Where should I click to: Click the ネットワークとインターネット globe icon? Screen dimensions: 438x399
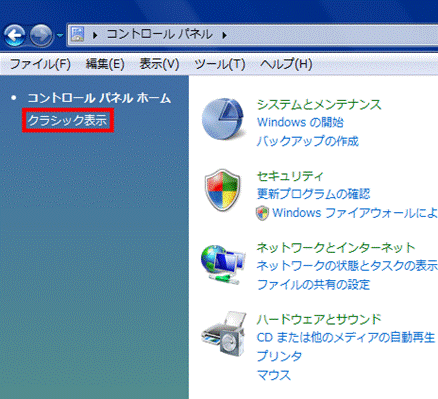[223, 264]
